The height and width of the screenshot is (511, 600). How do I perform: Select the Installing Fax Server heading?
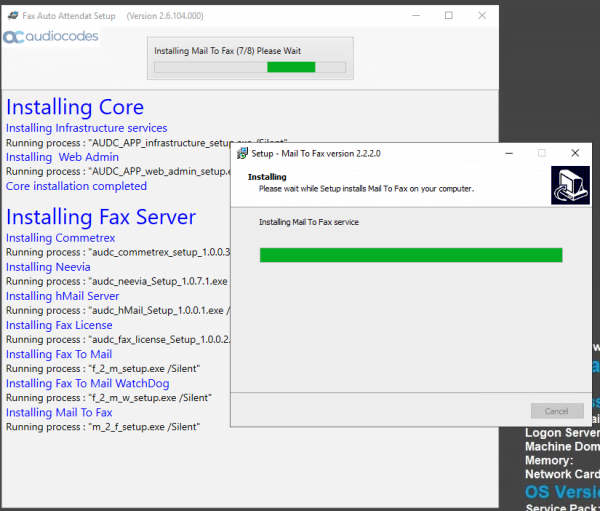coord(101,217)
